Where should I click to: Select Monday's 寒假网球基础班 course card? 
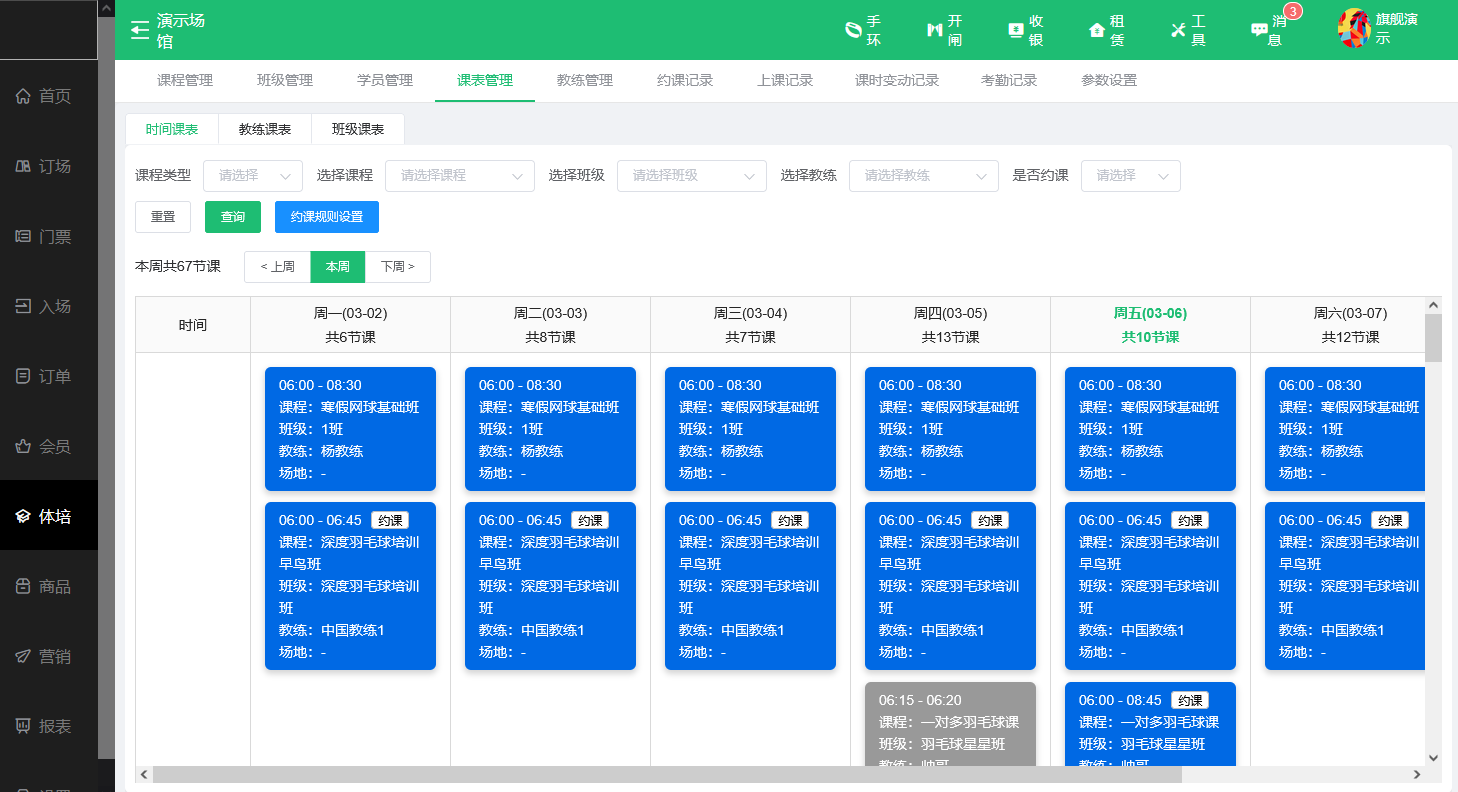point(350,429)
